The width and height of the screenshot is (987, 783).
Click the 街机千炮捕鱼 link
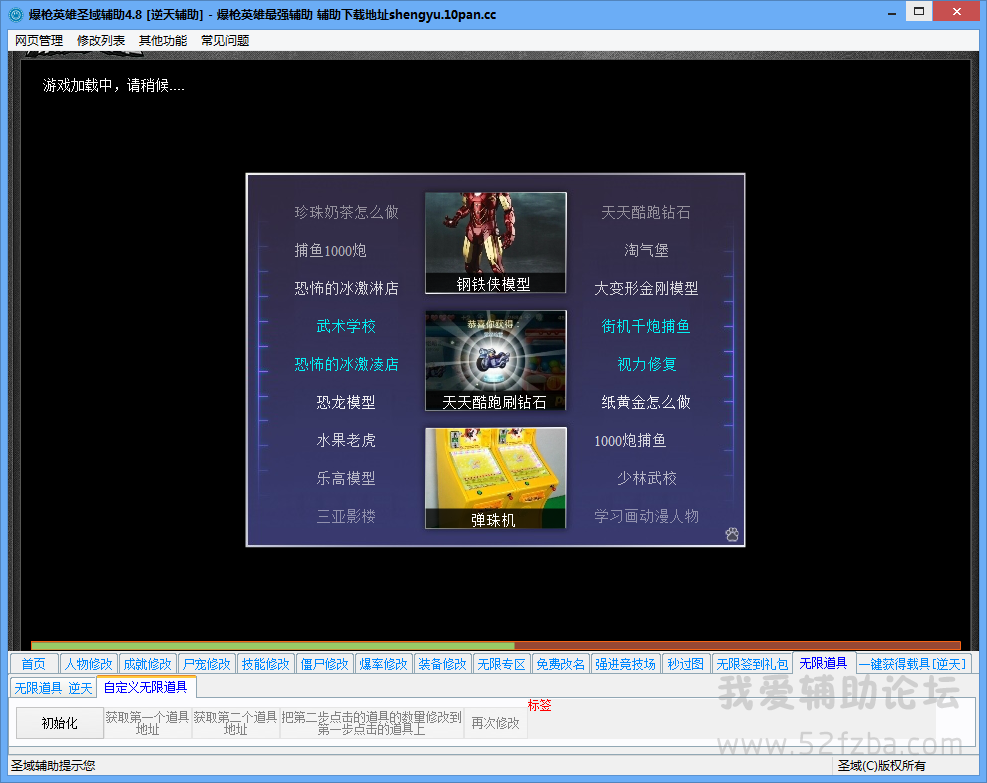(646, 326)
